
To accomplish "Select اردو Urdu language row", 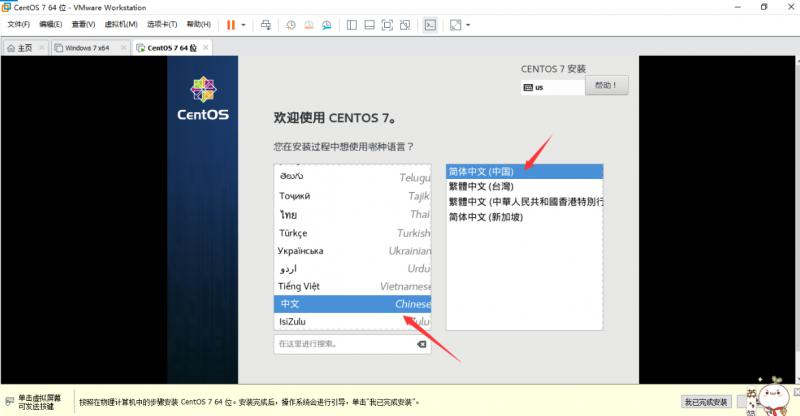I will point(353,268).
